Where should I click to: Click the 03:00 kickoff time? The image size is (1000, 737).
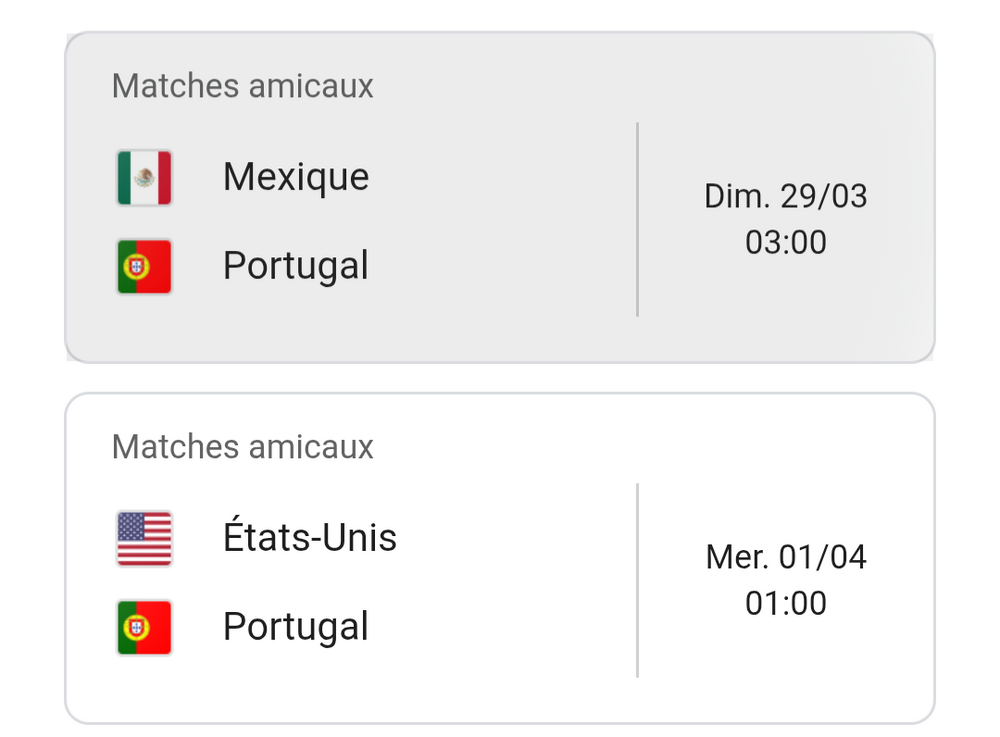[x=786, y=243]
